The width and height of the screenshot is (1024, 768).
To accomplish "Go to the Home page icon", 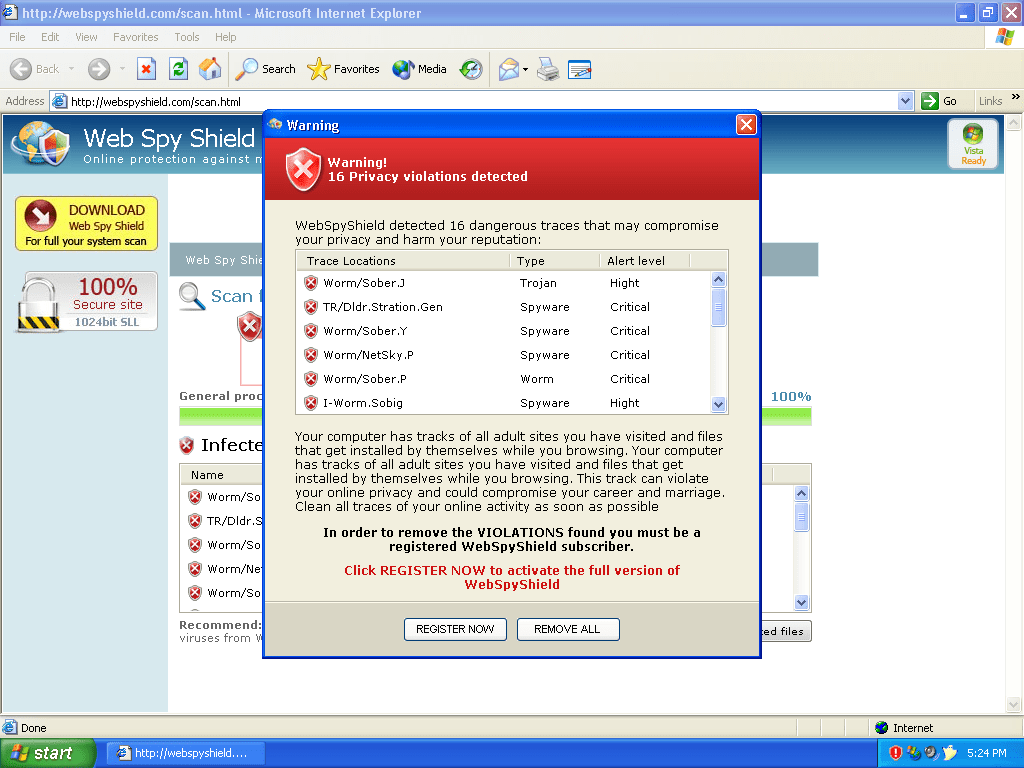I will [x=210, y=69].
